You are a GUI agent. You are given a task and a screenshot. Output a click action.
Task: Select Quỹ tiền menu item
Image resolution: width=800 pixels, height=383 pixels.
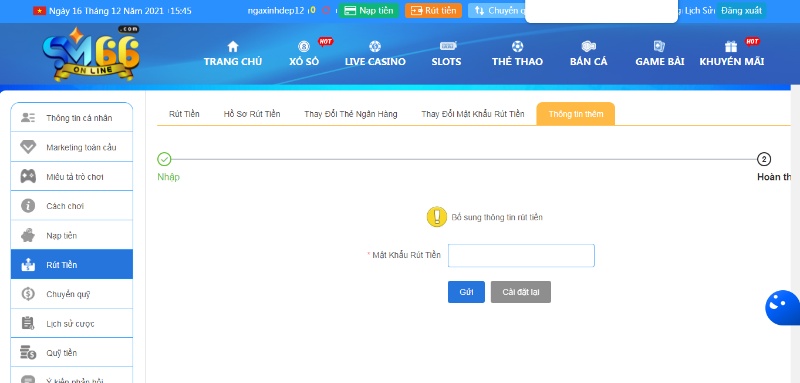71,353
